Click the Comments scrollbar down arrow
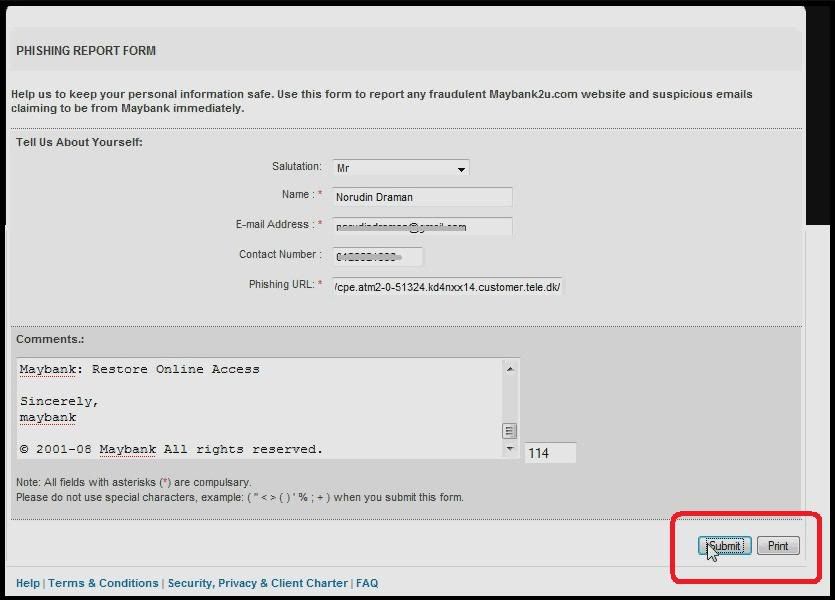This screenshot has width=835, height=600. click(x=510, y=449)
